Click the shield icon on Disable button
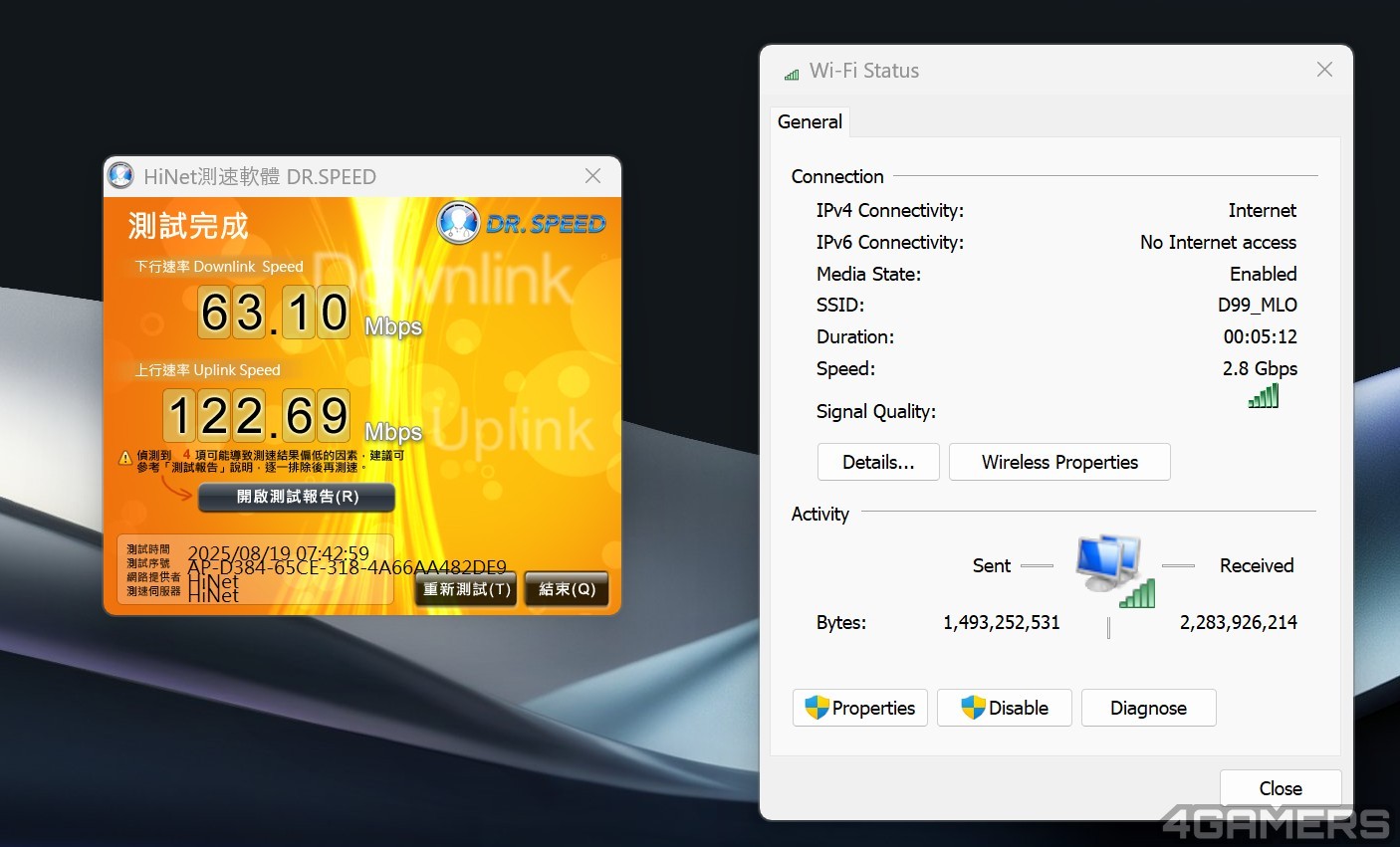1400x847 pixels. [973, 708]
